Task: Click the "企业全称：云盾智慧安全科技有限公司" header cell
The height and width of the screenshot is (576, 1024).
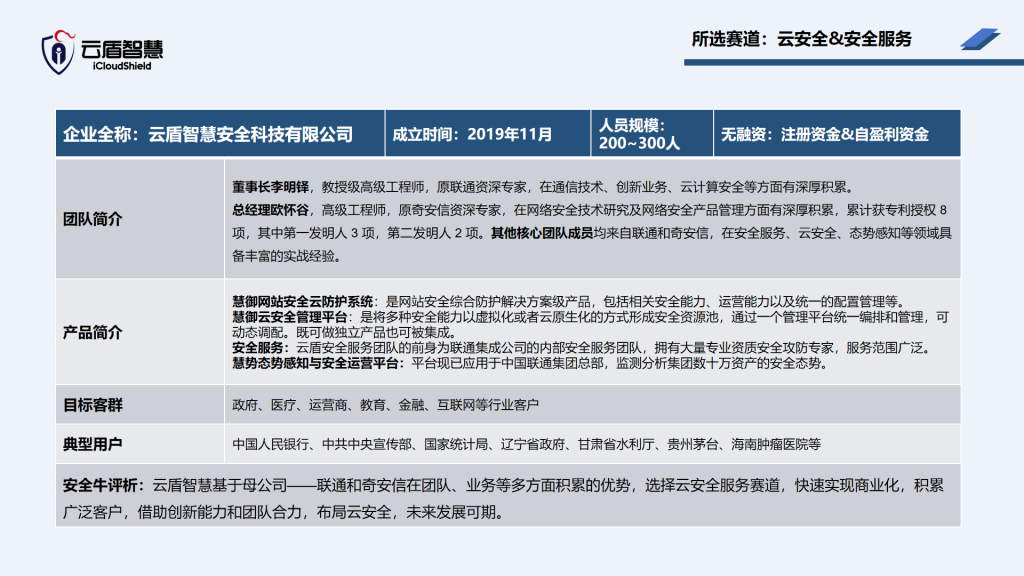Action: point(220,134)
